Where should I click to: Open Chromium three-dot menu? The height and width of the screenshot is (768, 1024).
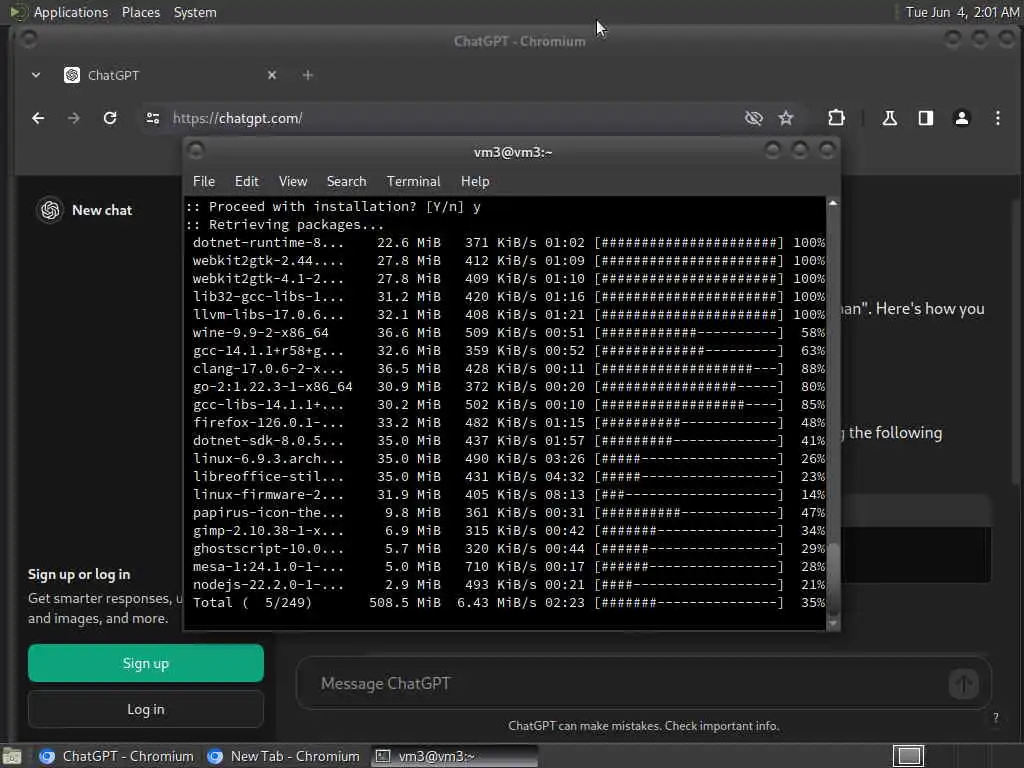point(997,118)
